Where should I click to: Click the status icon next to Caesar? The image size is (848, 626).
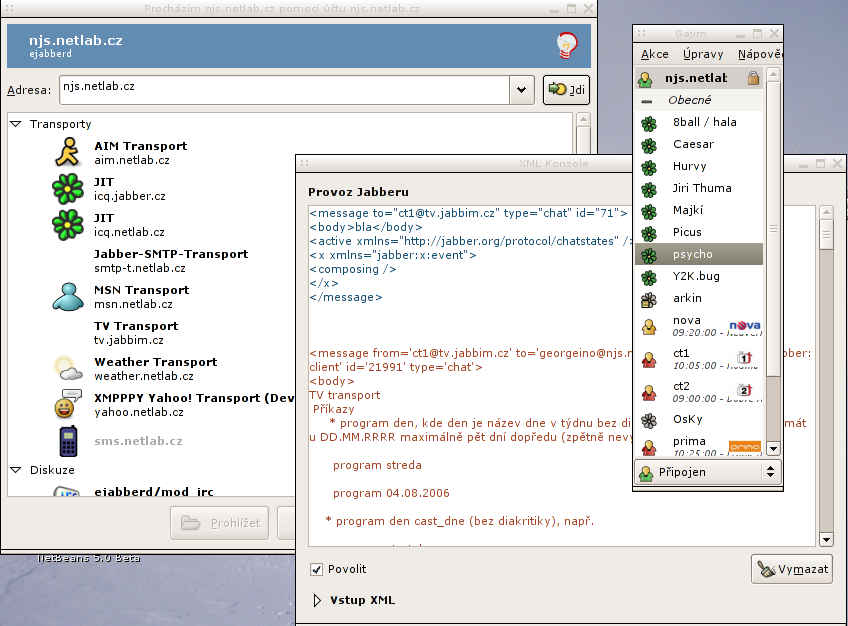tap(649, 145)
